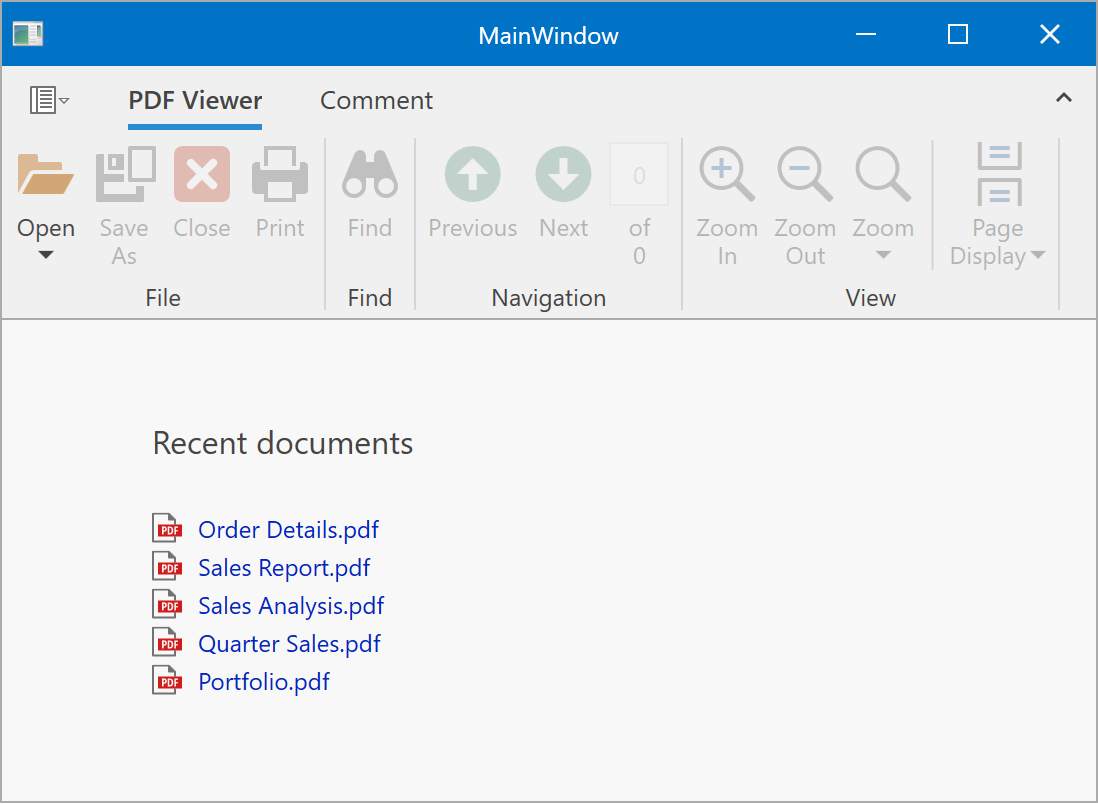The height and width of the screenshot is (804, 1098).
Task: Open Order Details.pdf from recent documents
Action: pos(288,530)
